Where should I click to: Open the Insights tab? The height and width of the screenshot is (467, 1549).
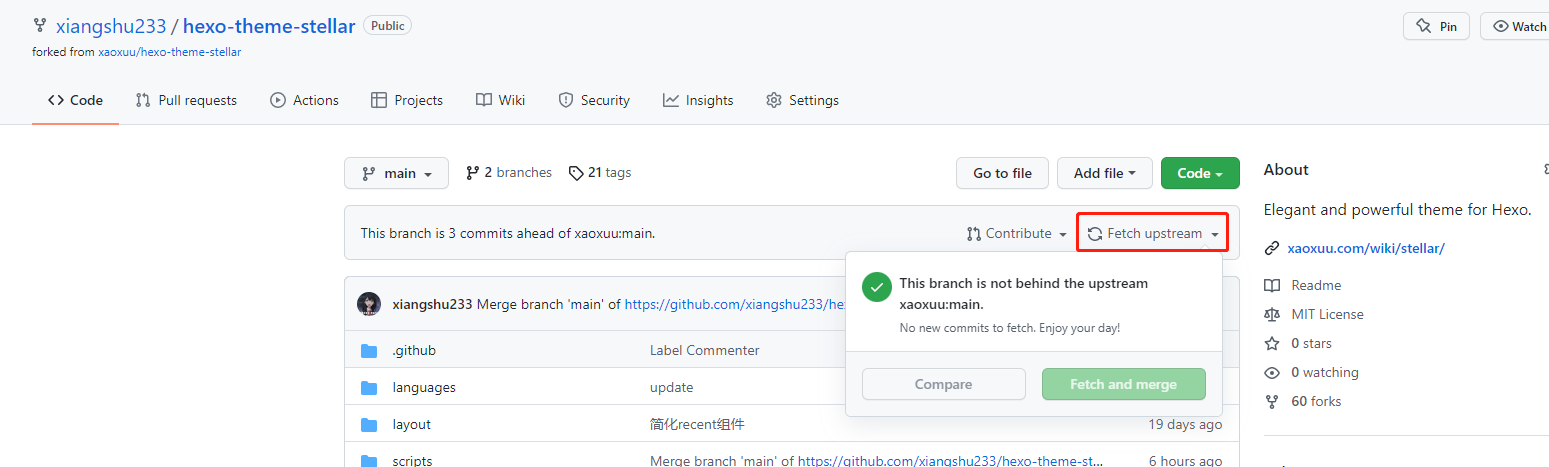698,100
